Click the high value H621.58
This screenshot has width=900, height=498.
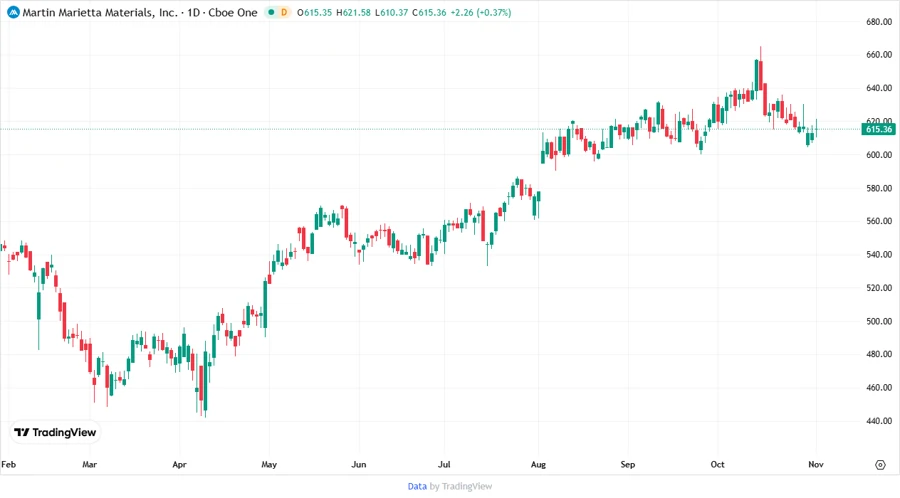click(354, 12)
